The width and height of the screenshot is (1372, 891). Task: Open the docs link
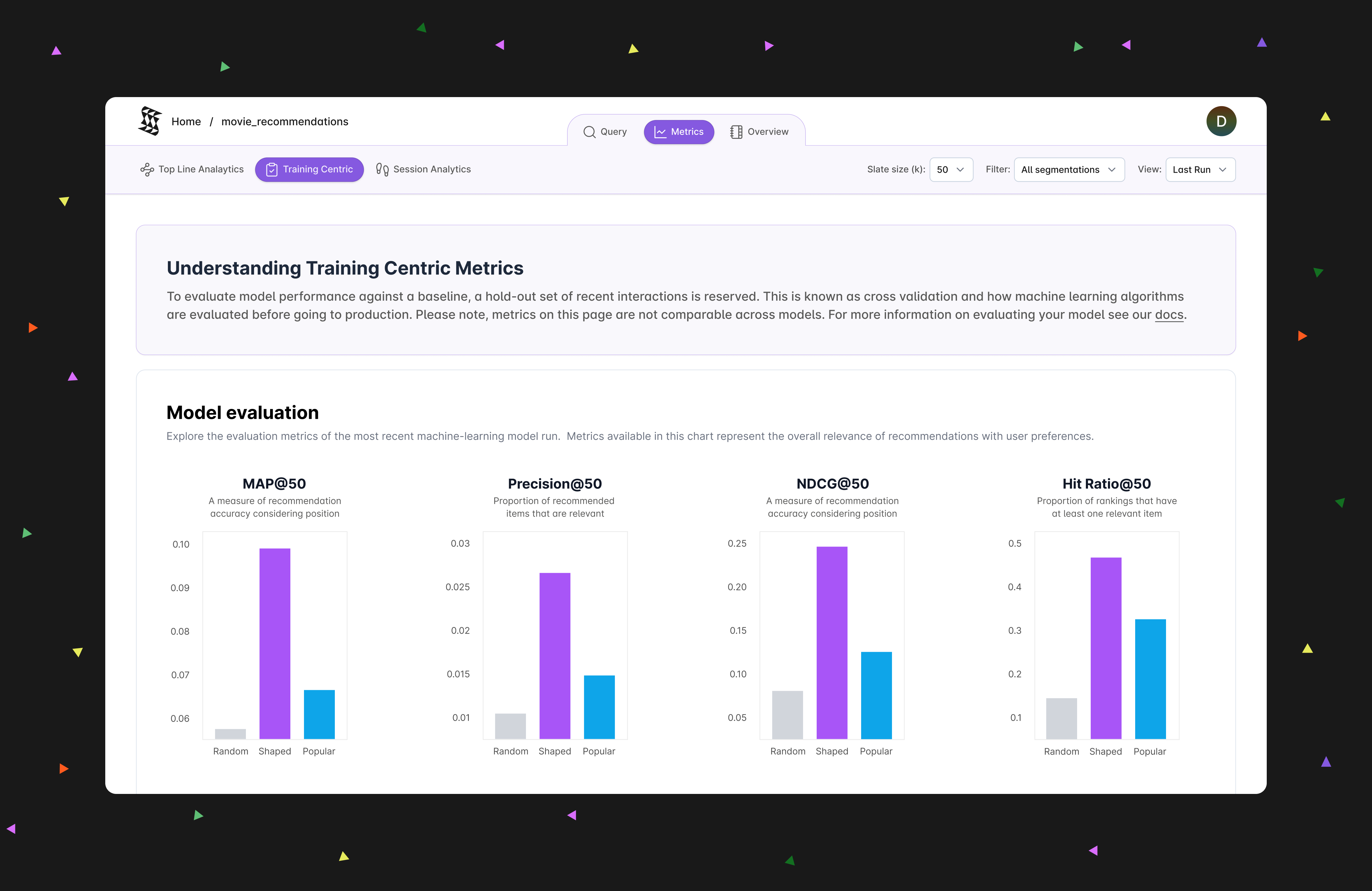point(1168,315)
